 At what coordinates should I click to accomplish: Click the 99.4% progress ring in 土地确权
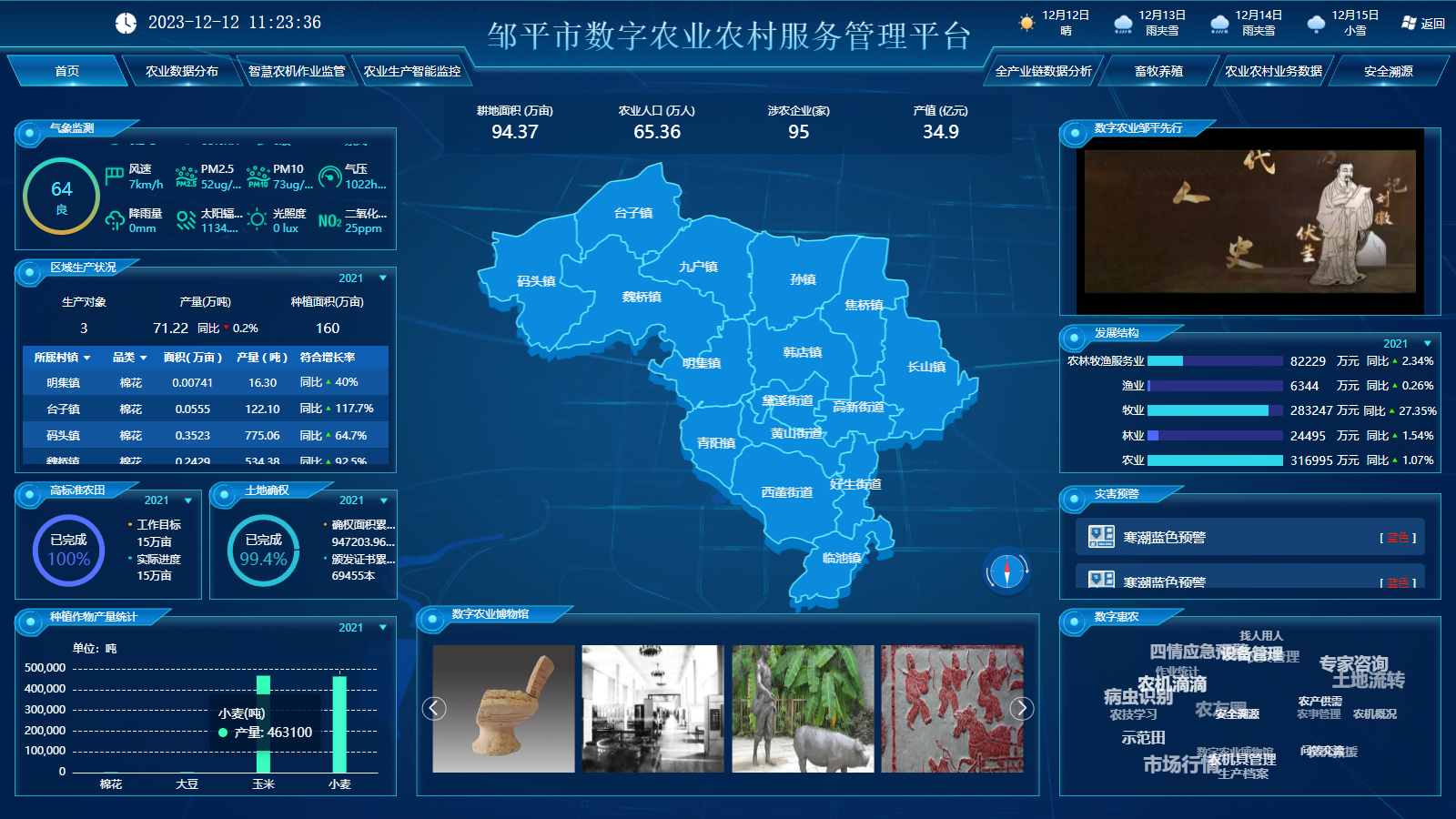click(x=262, y=549)
